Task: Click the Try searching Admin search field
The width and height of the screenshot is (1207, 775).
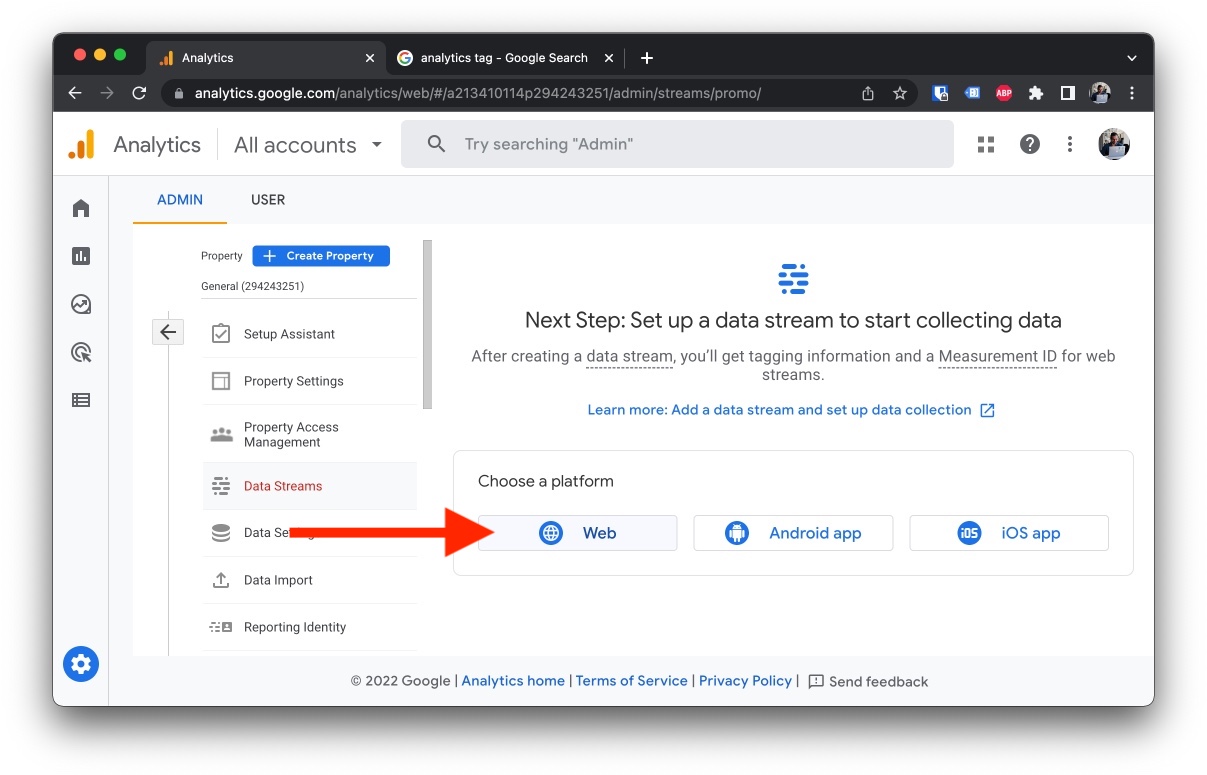Action: click(677, 144)
